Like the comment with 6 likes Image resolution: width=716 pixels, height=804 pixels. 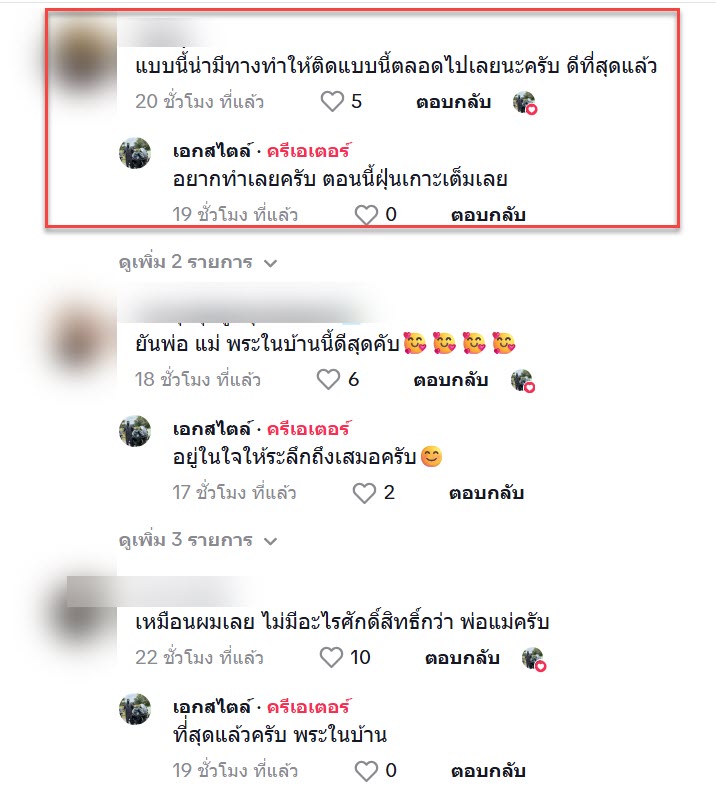tap(328, 380)
